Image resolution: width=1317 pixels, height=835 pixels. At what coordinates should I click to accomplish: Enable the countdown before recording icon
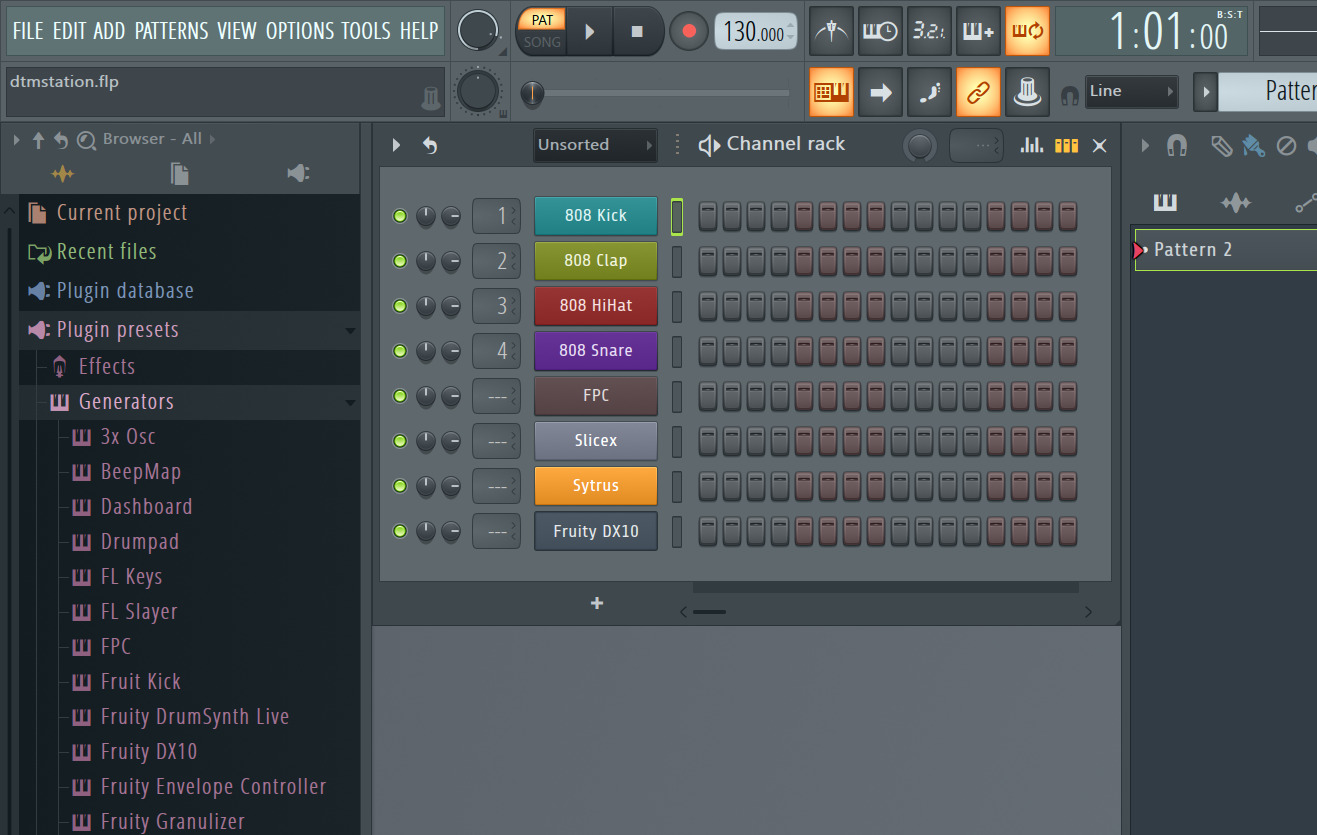click(930, 31)
